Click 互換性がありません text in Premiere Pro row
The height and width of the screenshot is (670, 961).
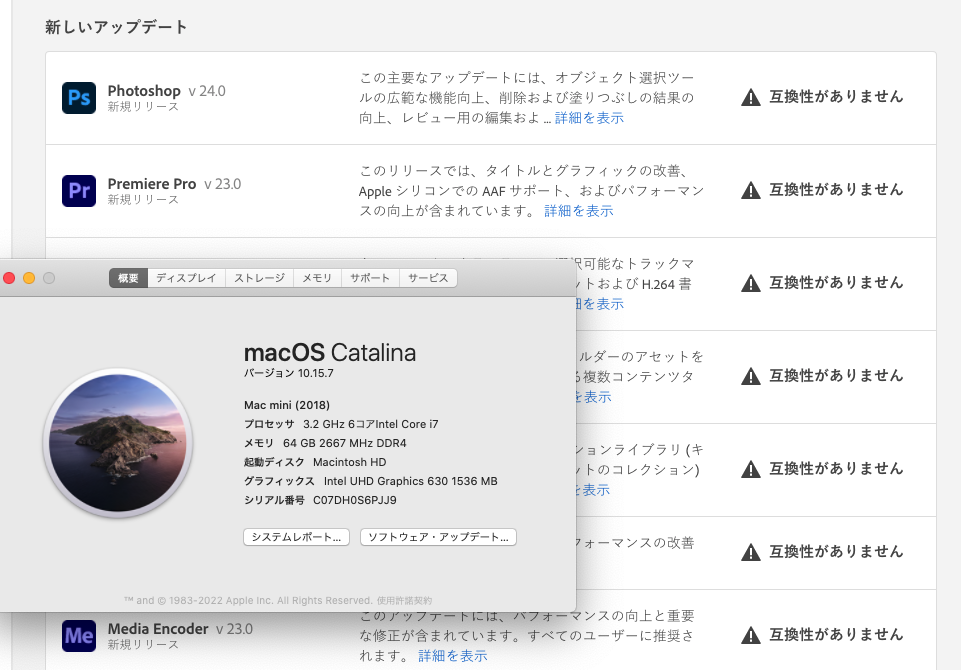point(836,190)
